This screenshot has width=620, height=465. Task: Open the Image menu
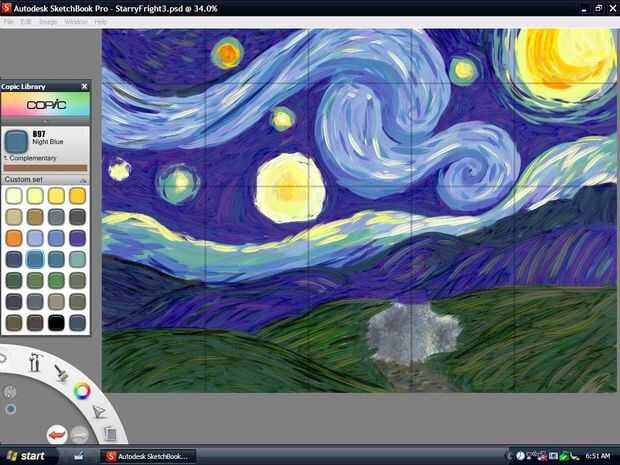[48, 22]
